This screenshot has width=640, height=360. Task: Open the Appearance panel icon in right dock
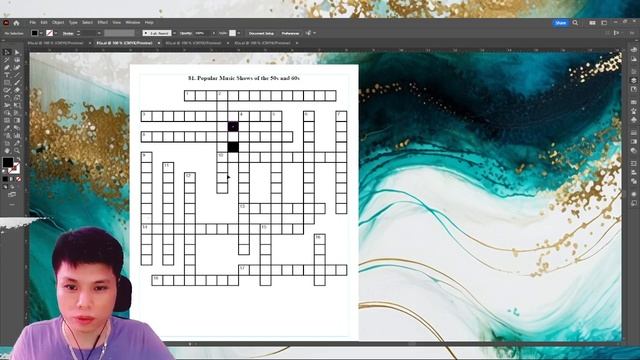(633, 194)
